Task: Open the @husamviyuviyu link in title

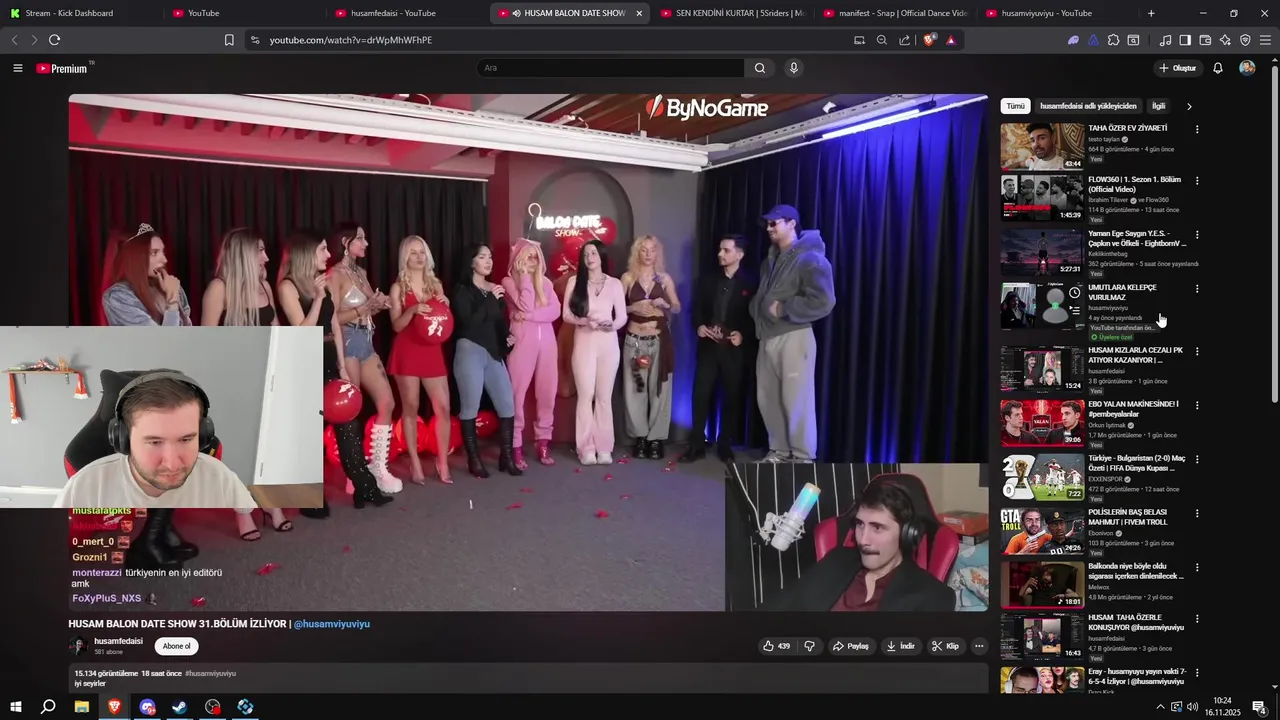Action: coord(332,624)
